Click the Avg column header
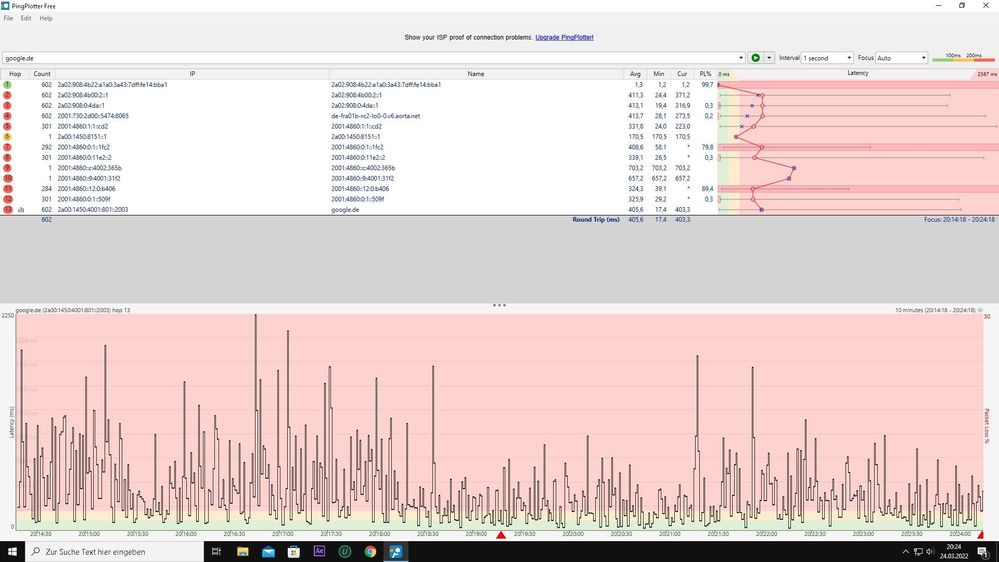The height and width of the screenshot is (562, 999). click(x=635, y=74)
